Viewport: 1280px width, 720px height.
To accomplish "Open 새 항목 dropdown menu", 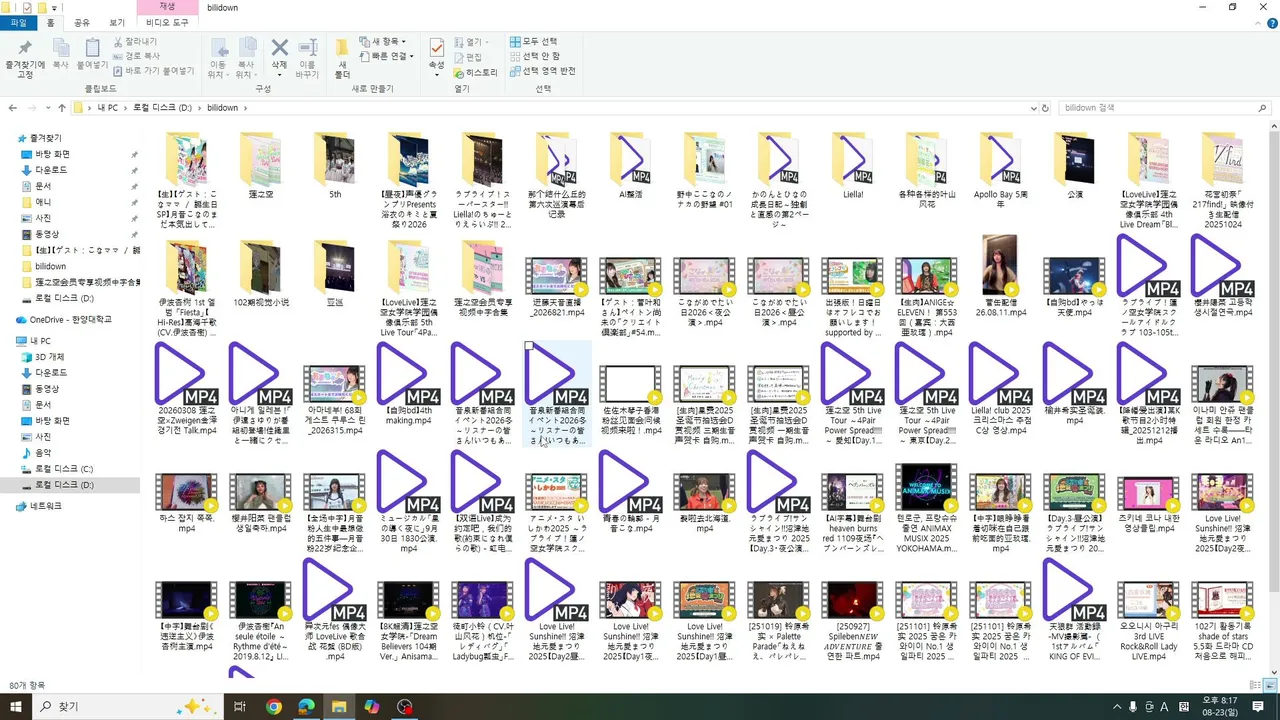I will (x=383, y=42).
